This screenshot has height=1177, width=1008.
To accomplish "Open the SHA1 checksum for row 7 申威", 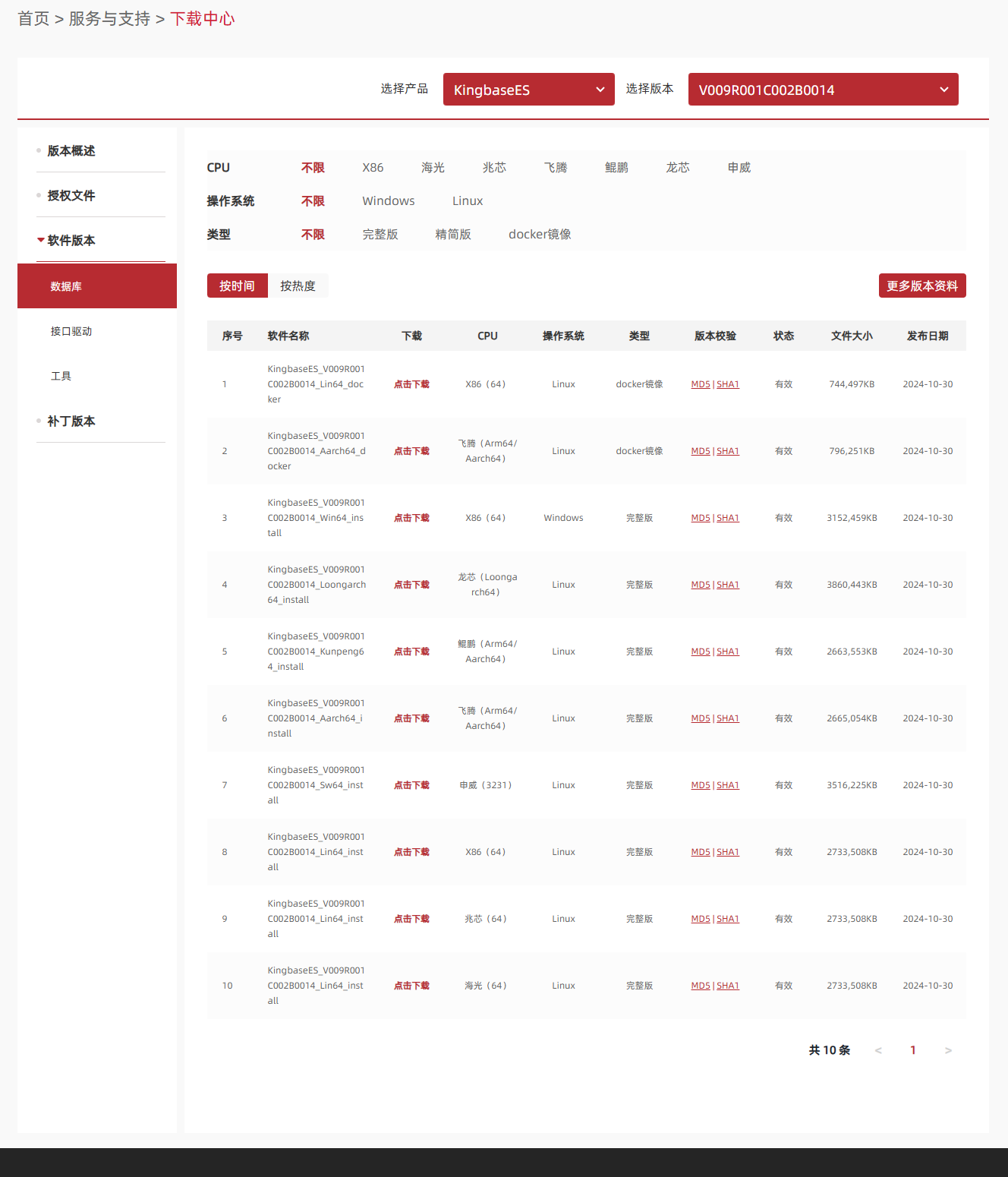I will tap(728, 785).
